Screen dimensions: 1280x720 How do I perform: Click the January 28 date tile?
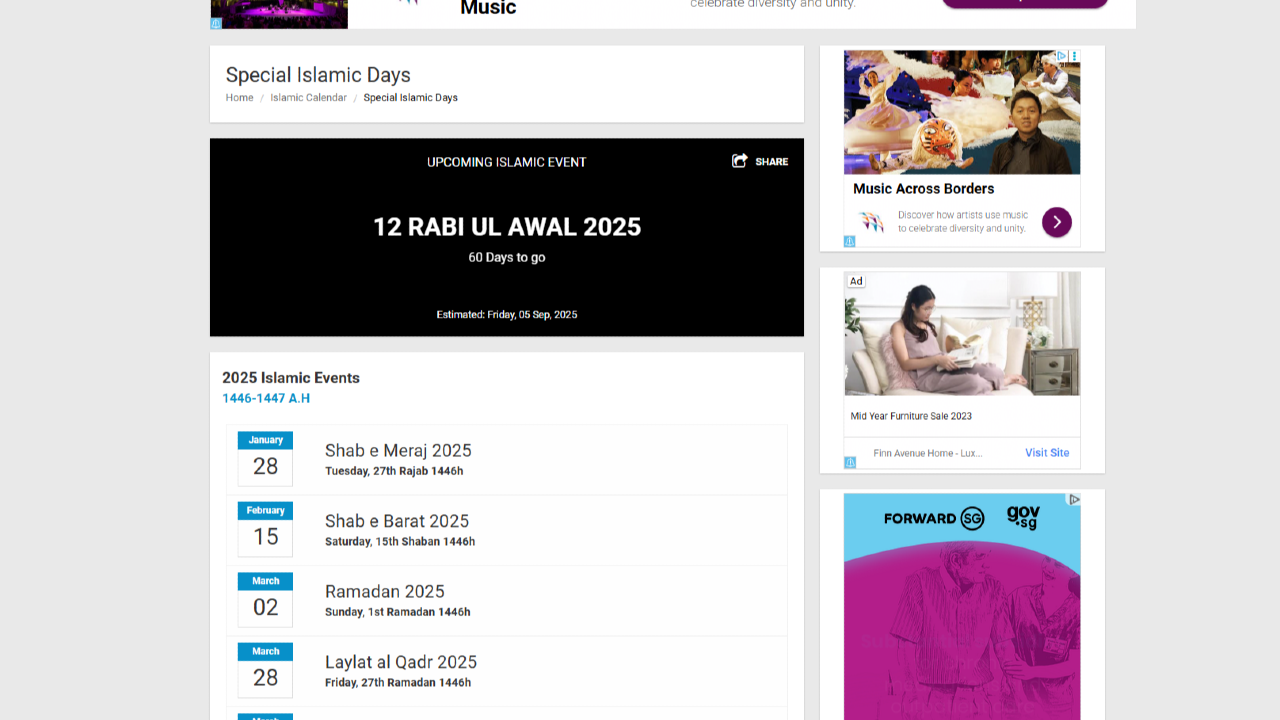coord(265,459)
